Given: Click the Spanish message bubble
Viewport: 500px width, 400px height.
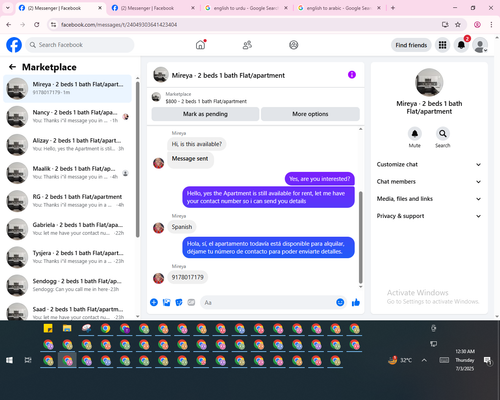Looking at the screenshot, I should point(182,227).
